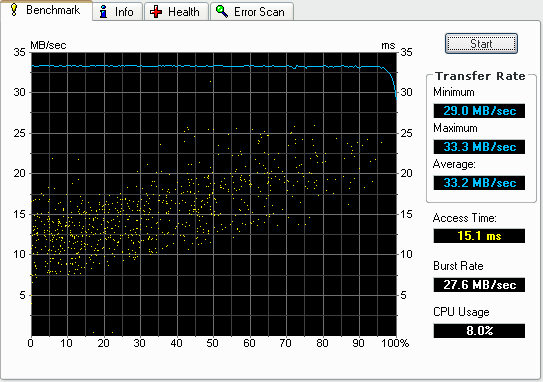Click the red cross Health icon

[x=156, y=12]
